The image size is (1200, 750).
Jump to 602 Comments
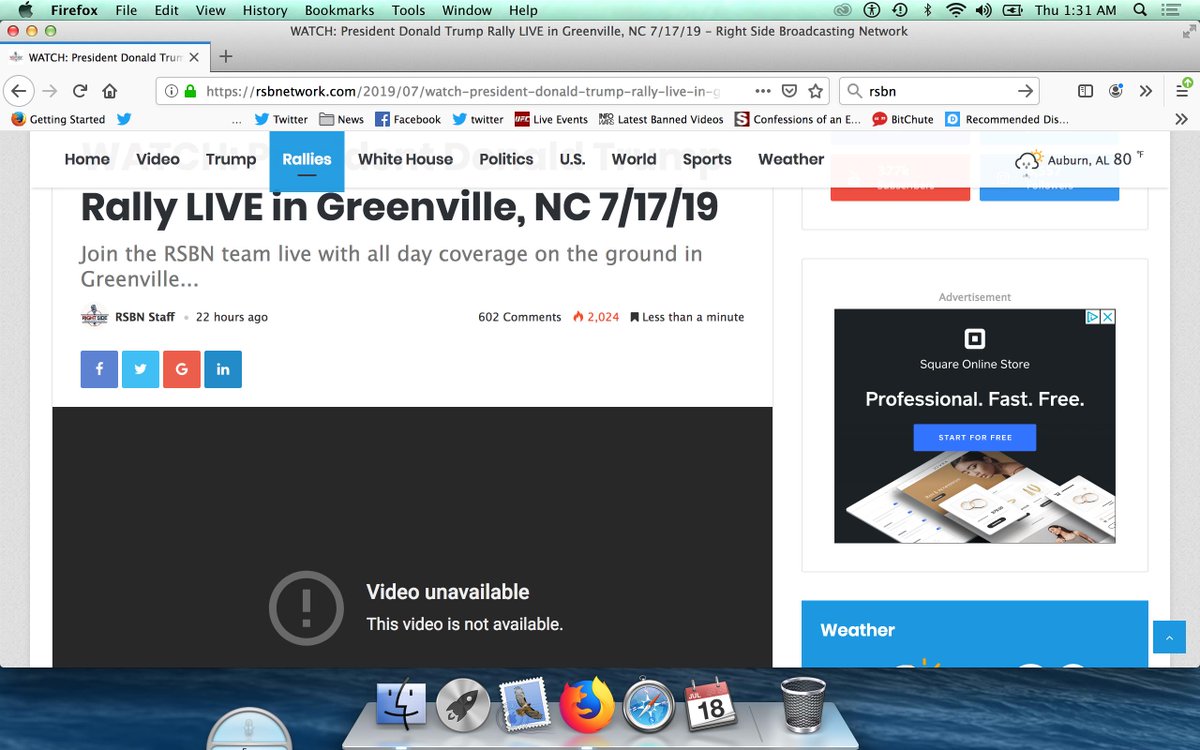point(520,317)
